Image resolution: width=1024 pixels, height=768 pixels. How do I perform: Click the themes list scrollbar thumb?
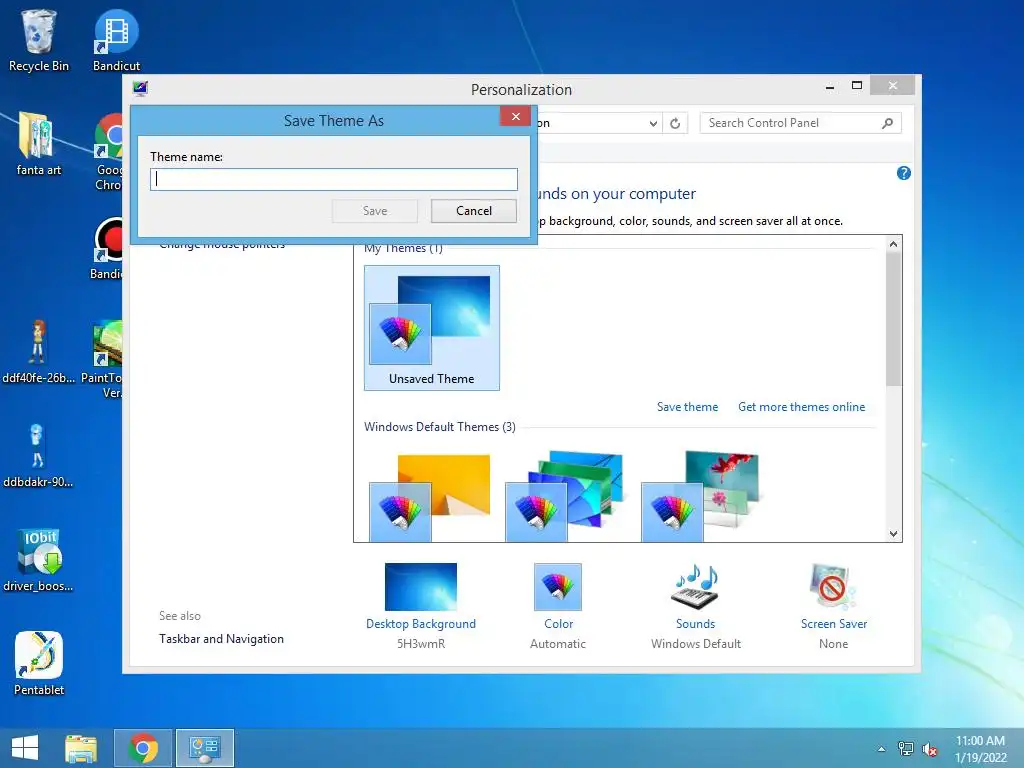click(893, 319)
